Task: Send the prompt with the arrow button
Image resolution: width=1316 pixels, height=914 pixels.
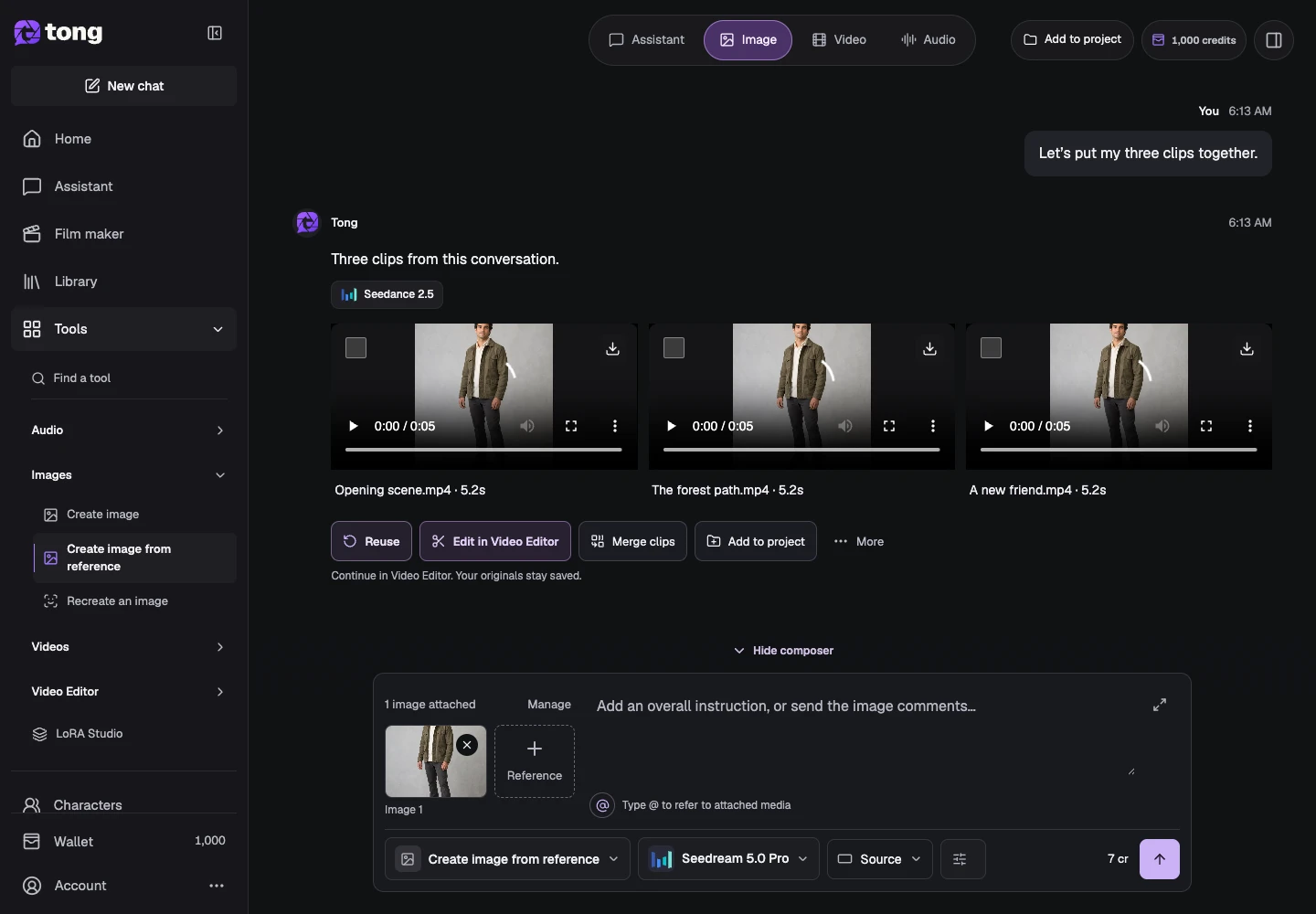Action: pos(1160,859)
